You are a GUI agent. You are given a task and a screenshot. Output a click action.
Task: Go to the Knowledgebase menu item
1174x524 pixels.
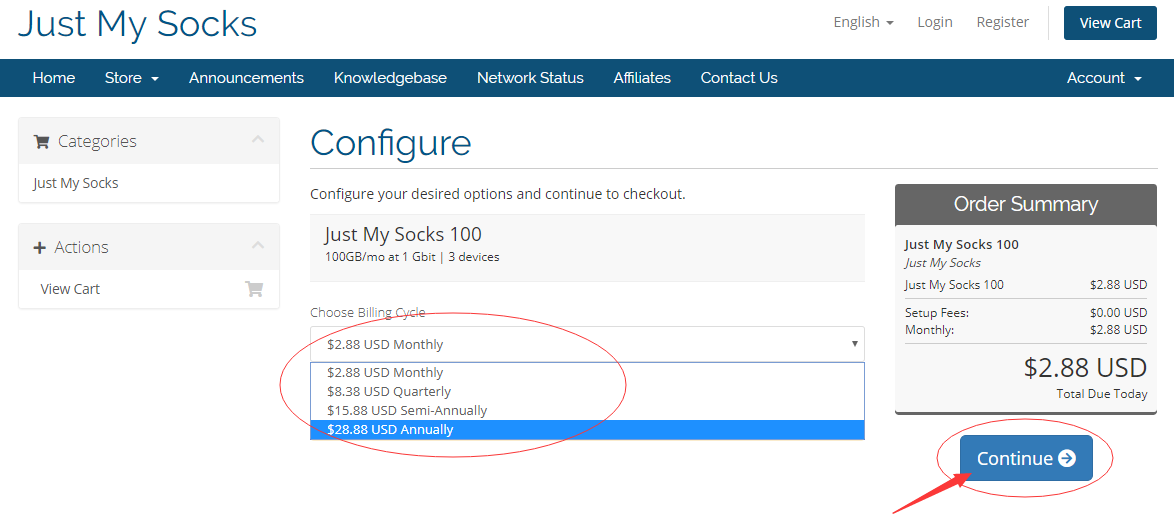[x=390, y=78]
